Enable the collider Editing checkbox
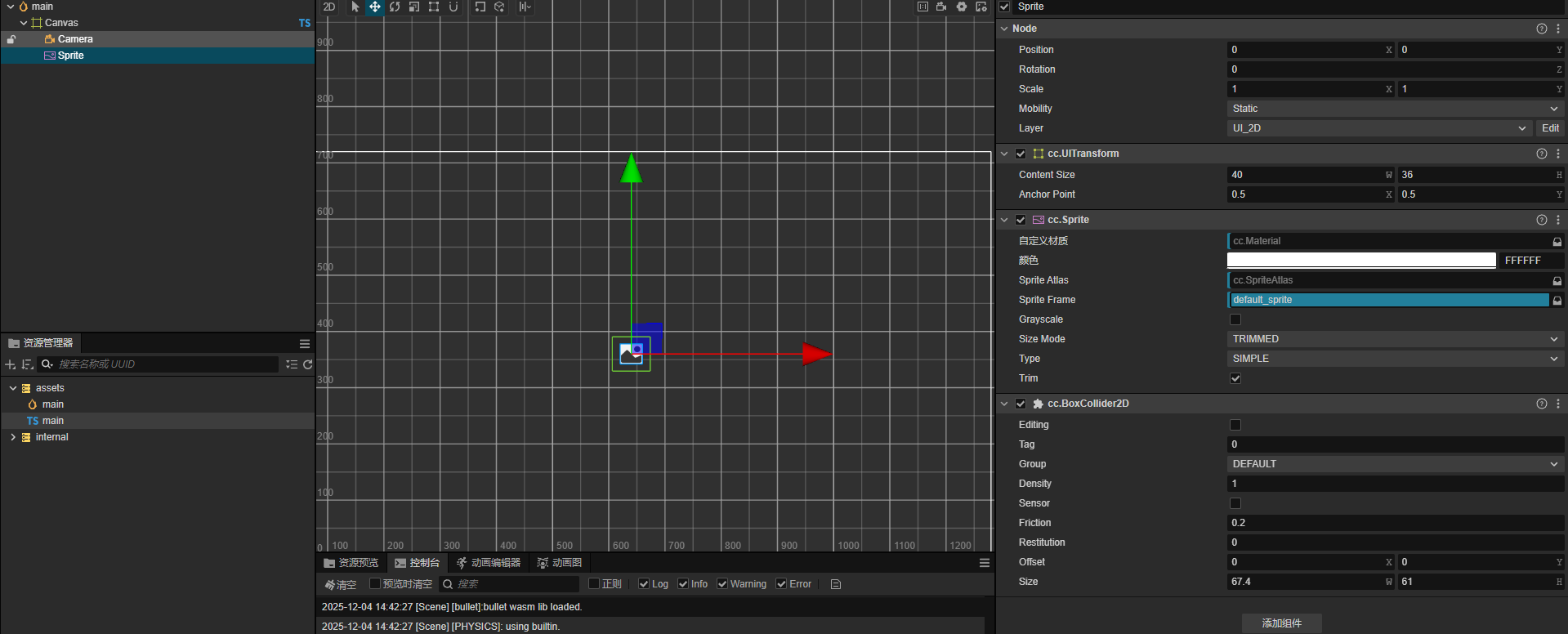This screenshot has height=634, width=1568. [x=1235, y=425]
